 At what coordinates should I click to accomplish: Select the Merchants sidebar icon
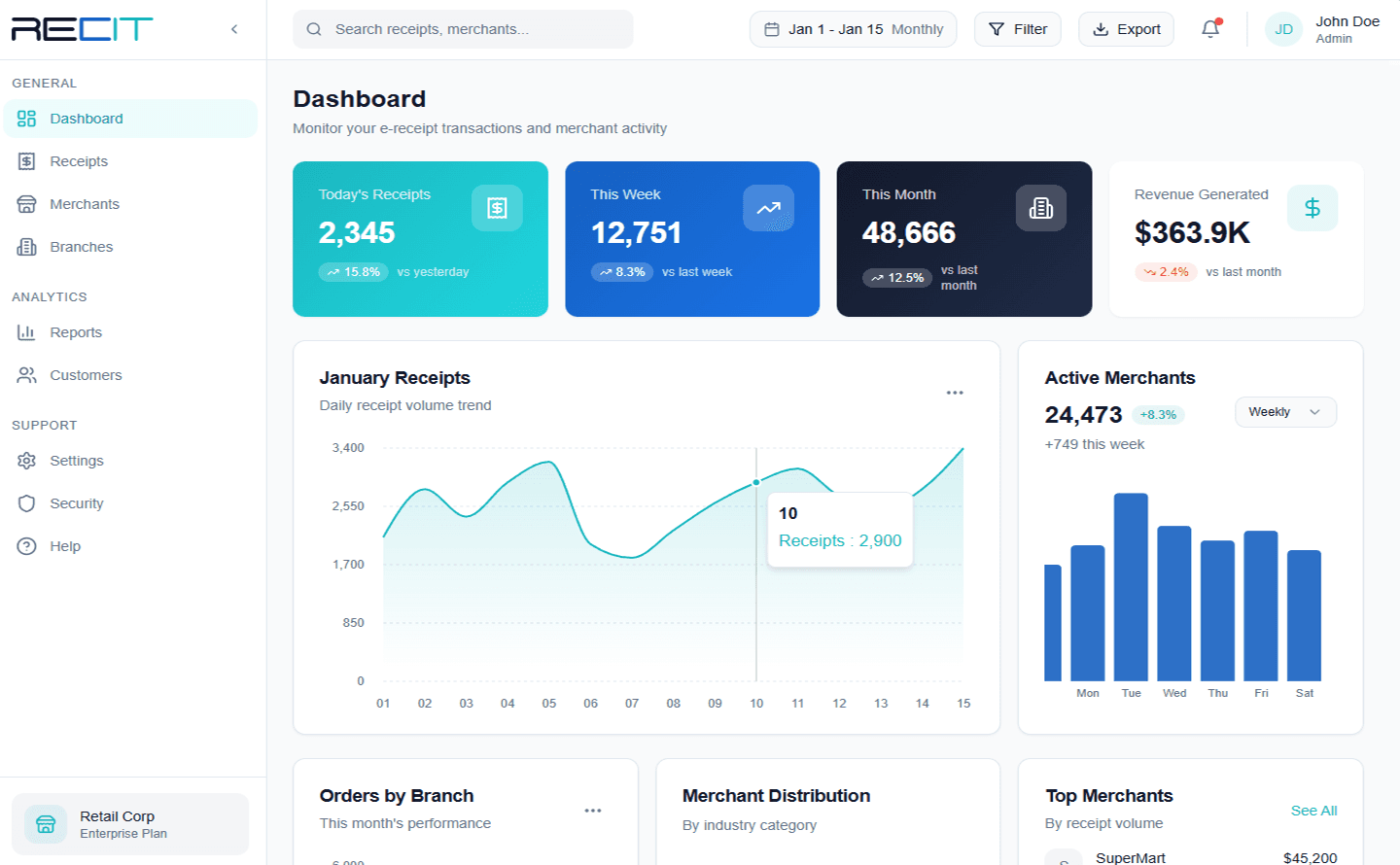(x=26, y=204)
